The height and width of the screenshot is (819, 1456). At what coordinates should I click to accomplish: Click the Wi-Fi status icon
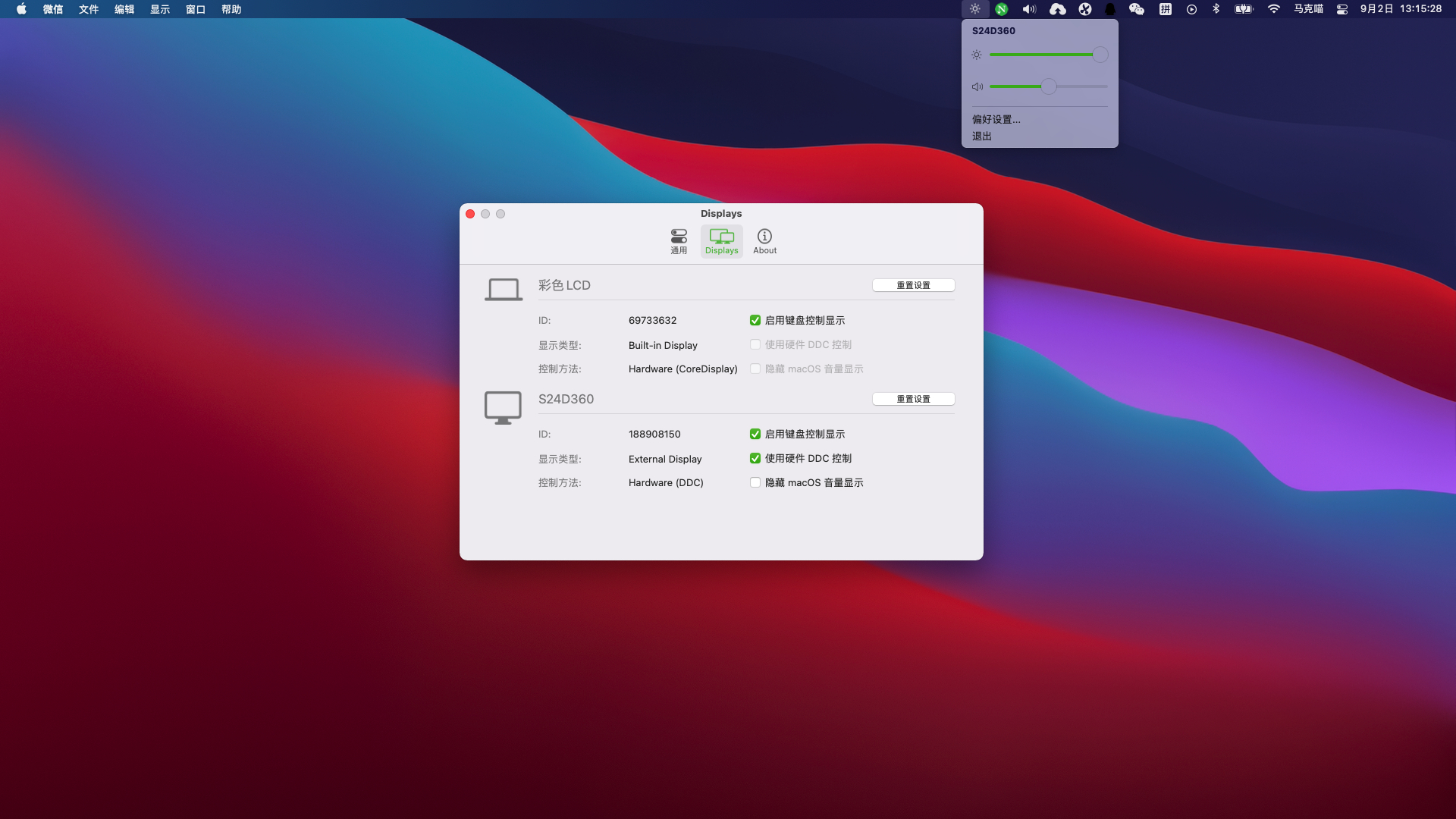coord(1274,9)
